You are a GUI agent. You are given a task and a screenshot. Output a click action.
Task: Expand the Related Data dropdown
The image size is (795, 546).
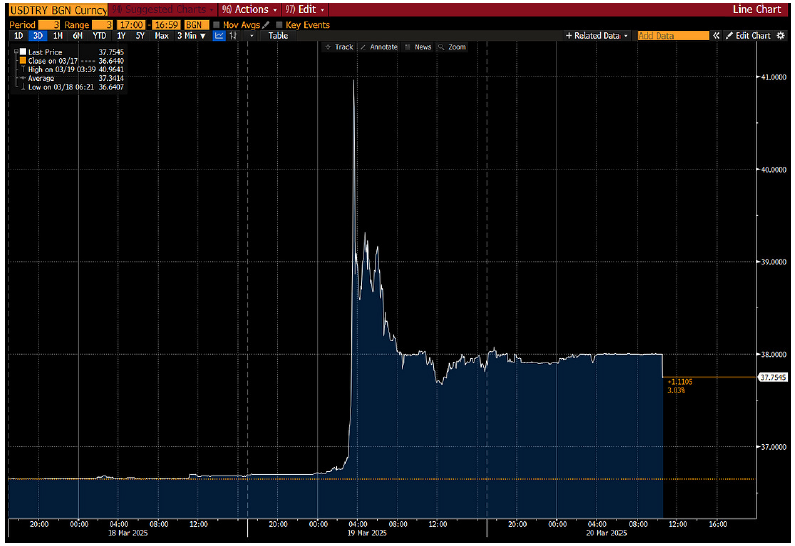598,35
